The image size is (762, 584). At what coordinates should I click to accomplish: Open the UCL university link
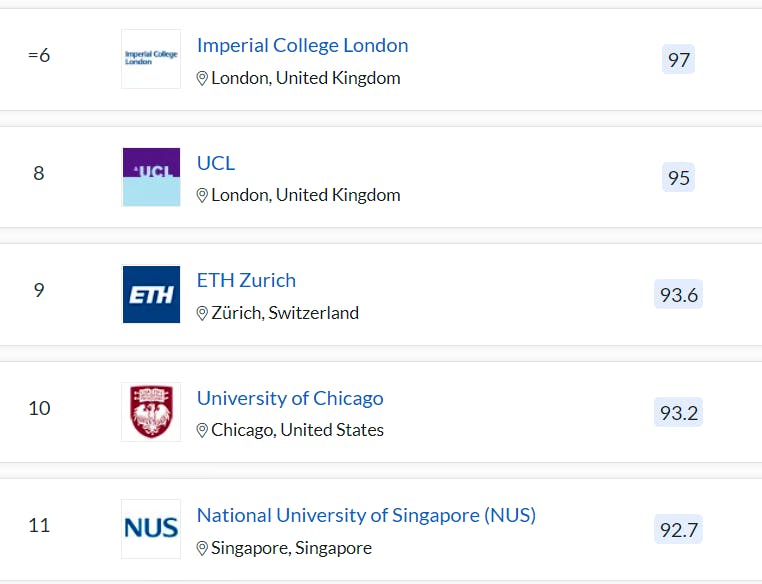pyautogui.click(x=216, y=163)
